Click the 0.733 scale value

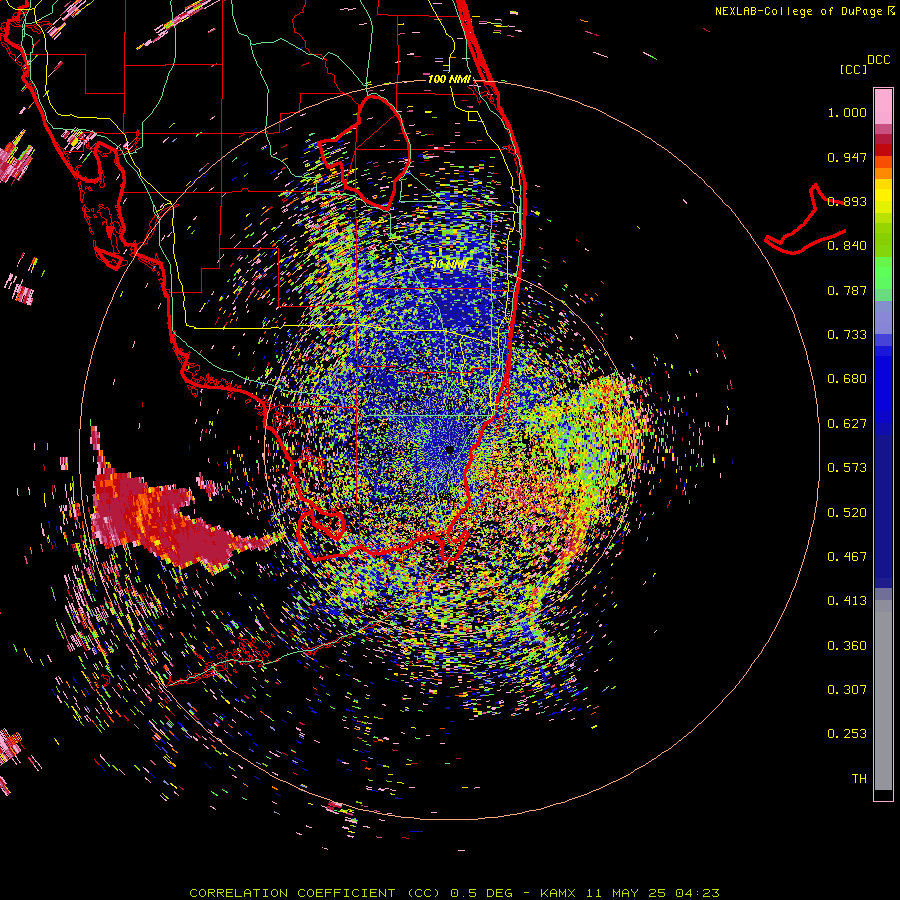click(x=847, y=335)
